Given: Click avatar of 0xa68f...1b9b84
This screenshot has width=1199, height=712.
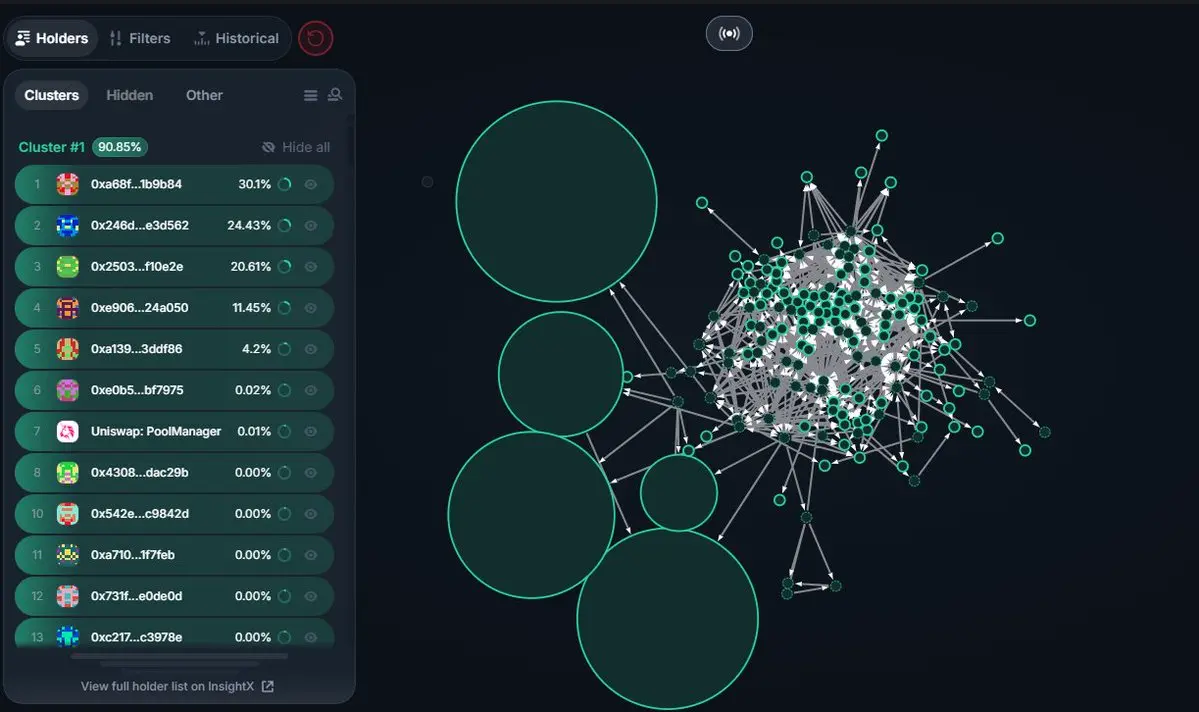Looking at the screenshot, I should [x=67, y=184].
